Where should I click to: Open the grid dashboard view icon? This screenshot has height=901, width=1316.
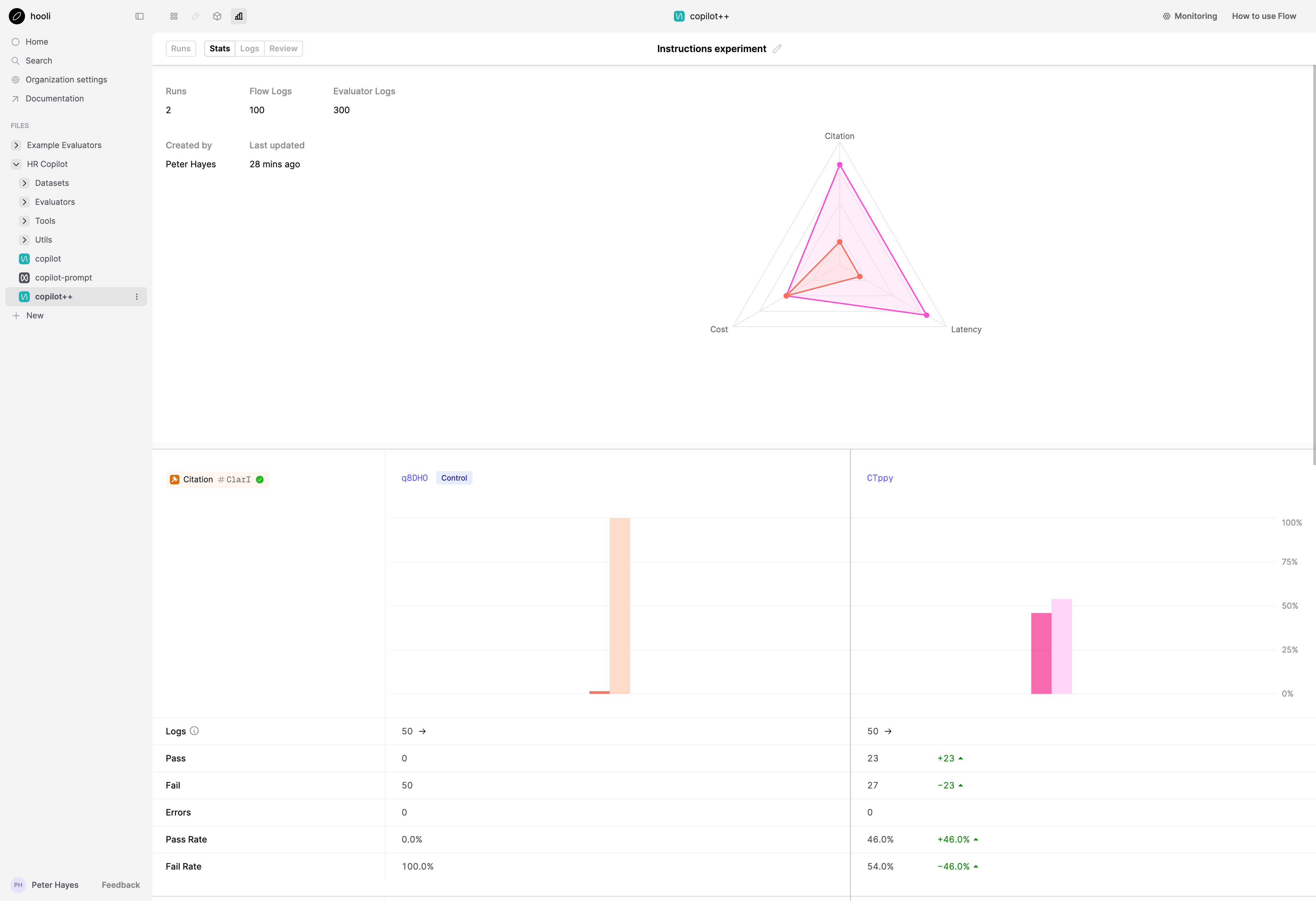(174, 17)
